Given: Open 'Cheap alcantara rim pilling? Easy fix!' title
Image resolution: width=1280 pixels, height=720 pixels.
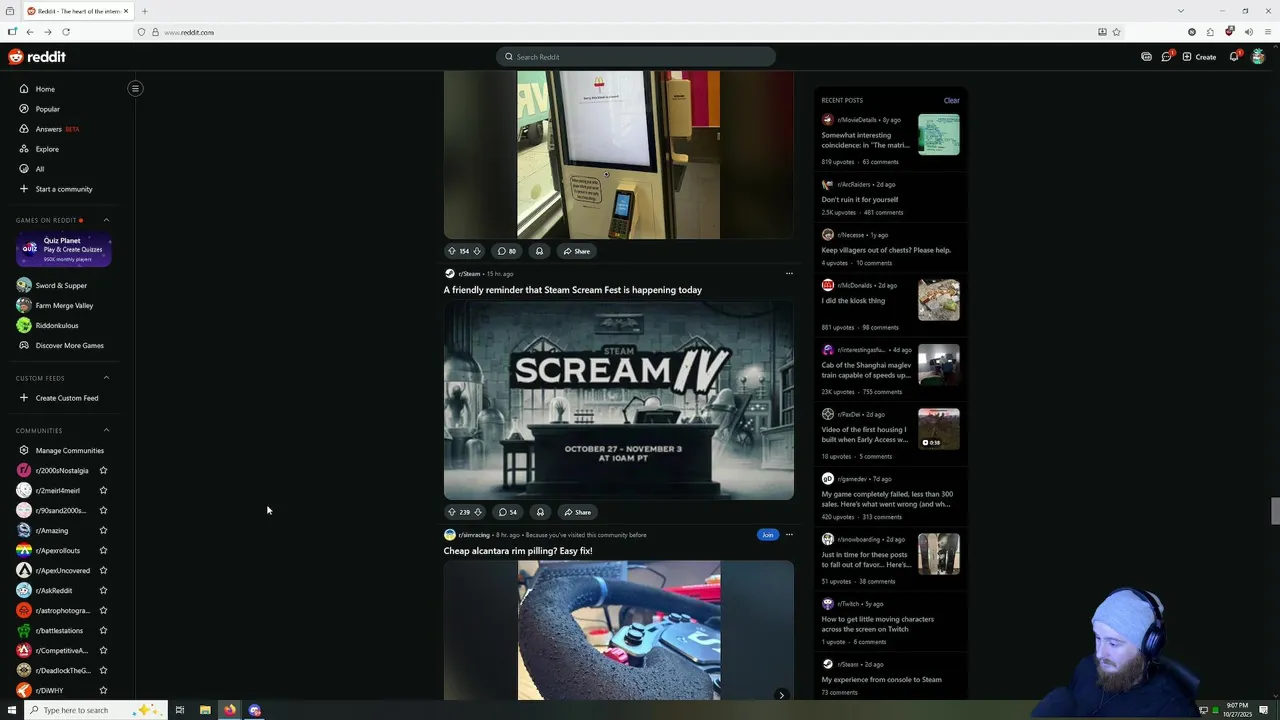Looking at the screenshot, I should point(518,551).
